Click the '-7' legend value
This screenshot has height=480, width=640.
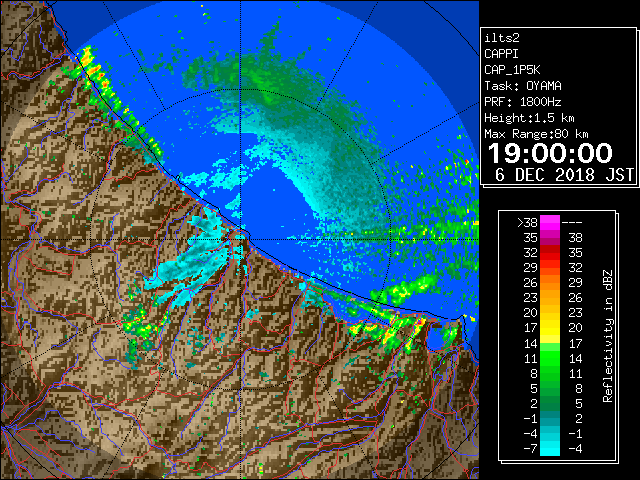(531, 449)
